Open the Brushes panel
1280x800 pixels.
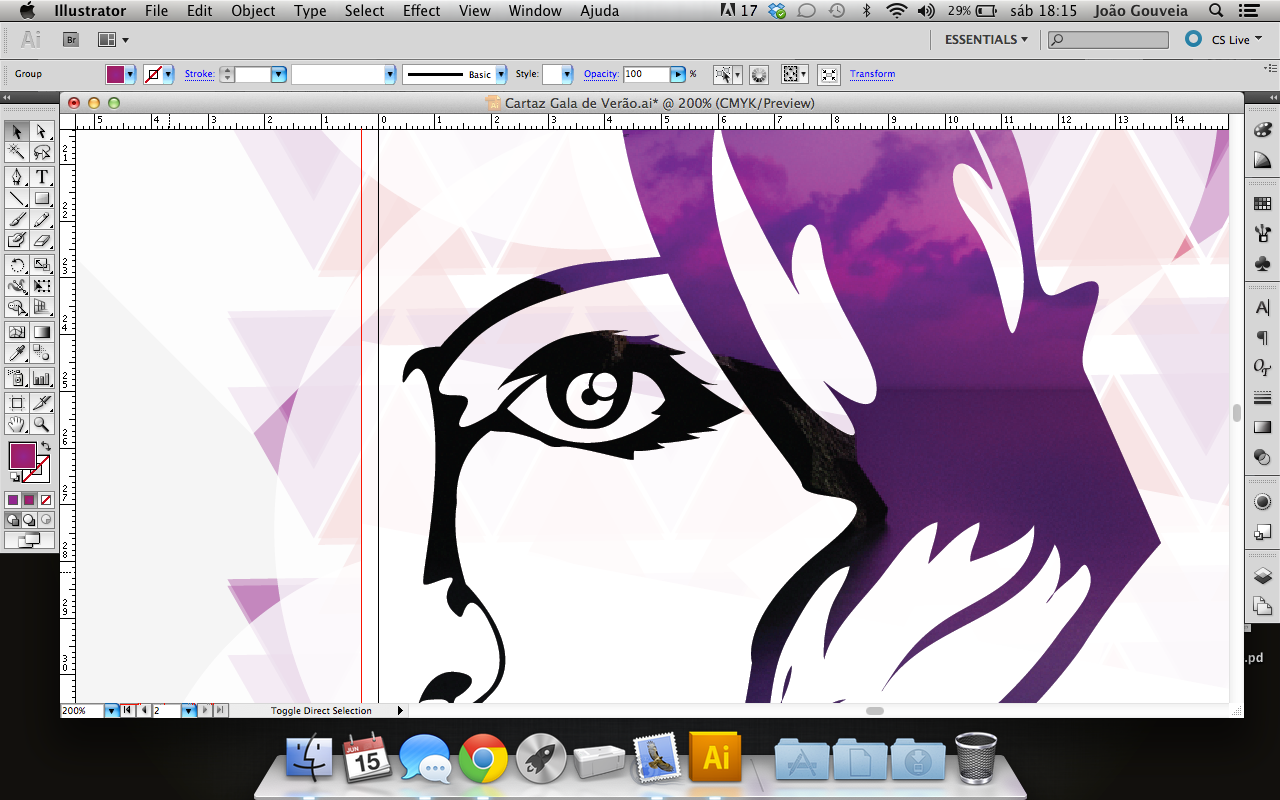coord(1262,234)
